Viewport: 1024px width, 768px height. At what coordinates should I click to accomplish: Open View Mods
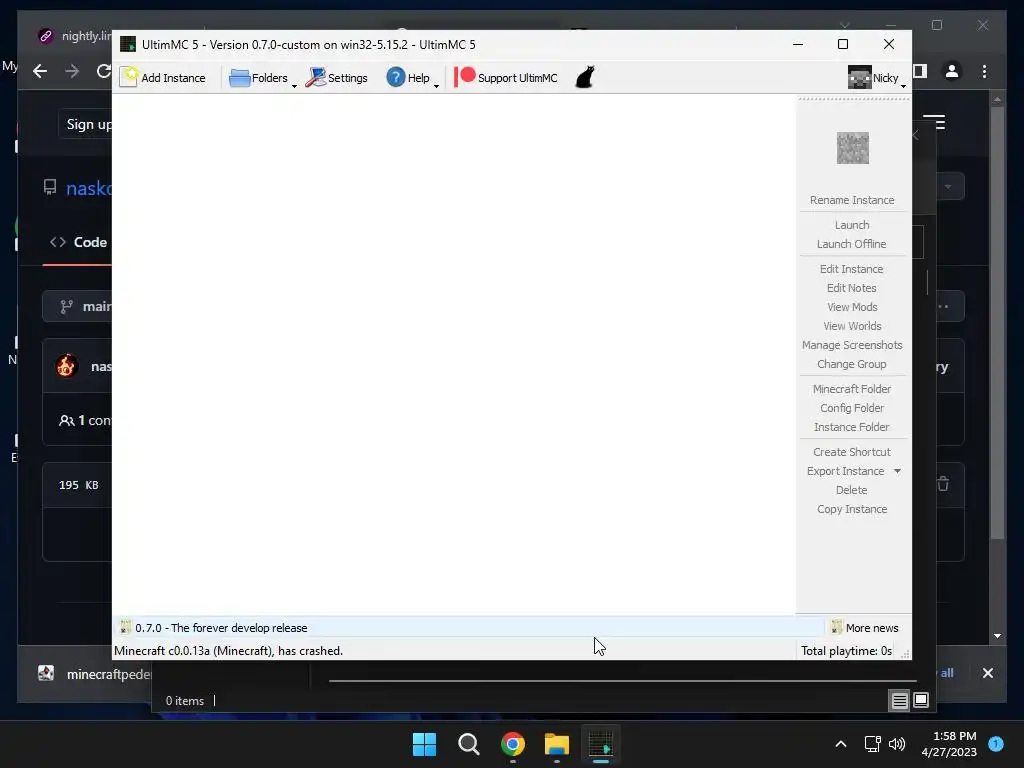click(x=852, y=307)
